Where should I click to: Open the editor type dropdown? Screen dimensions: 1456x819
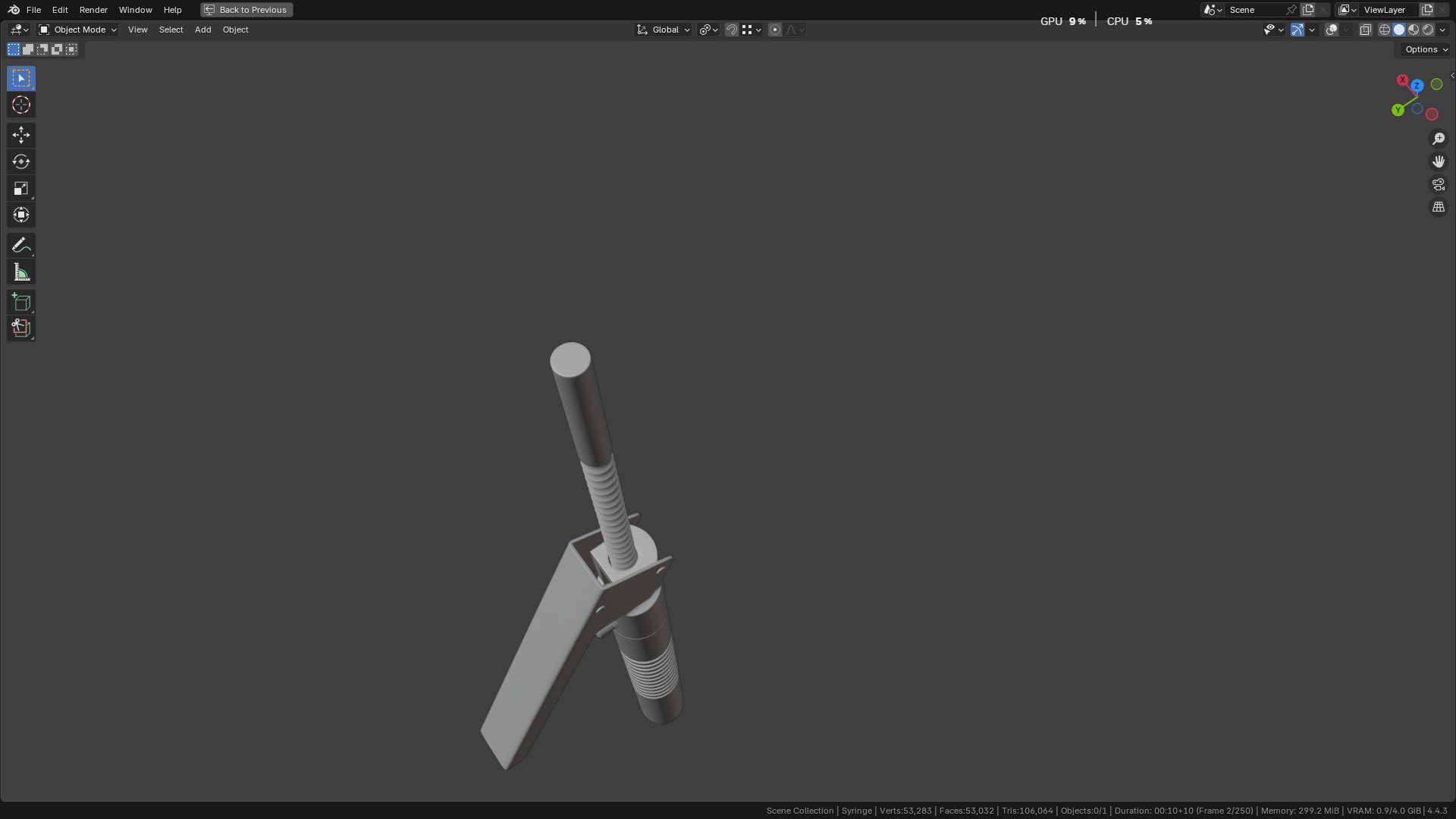pos(19,30)
